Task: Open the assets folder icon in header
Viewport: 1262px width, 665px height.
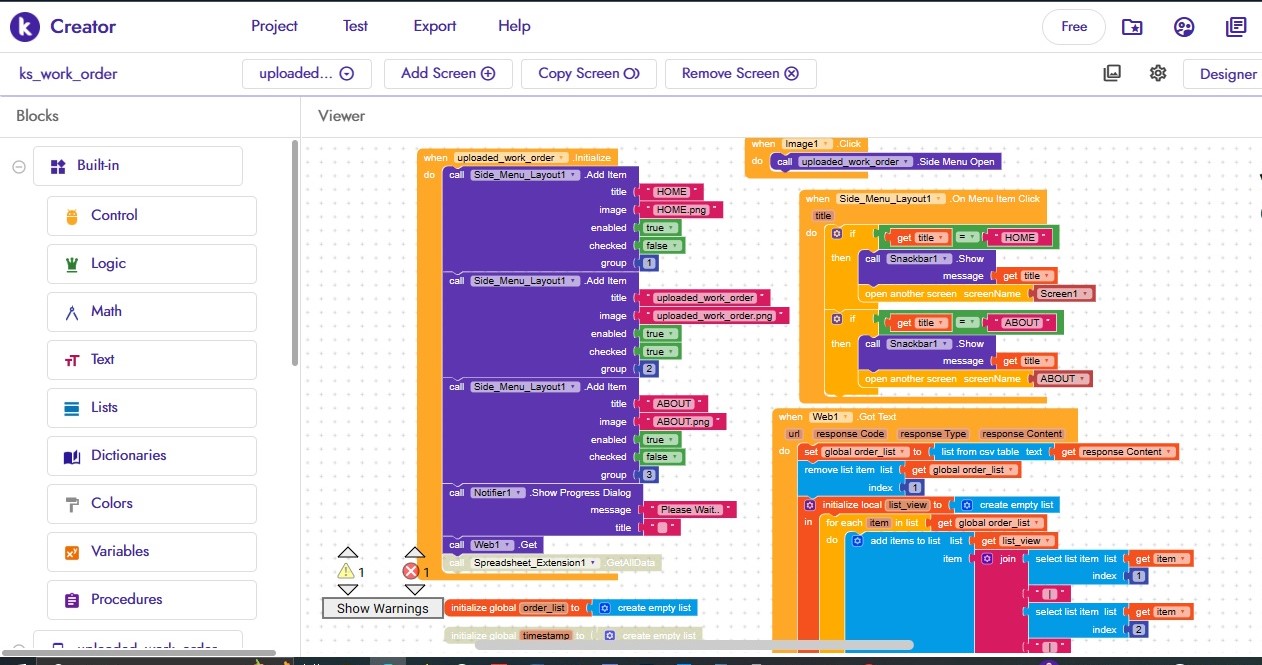Action: click(x=1132, y=27)
